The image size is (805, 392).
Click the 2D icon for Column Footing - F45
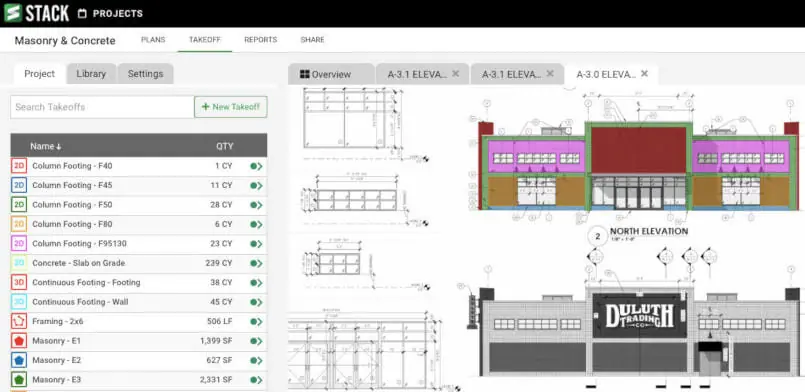coord(19,185)
